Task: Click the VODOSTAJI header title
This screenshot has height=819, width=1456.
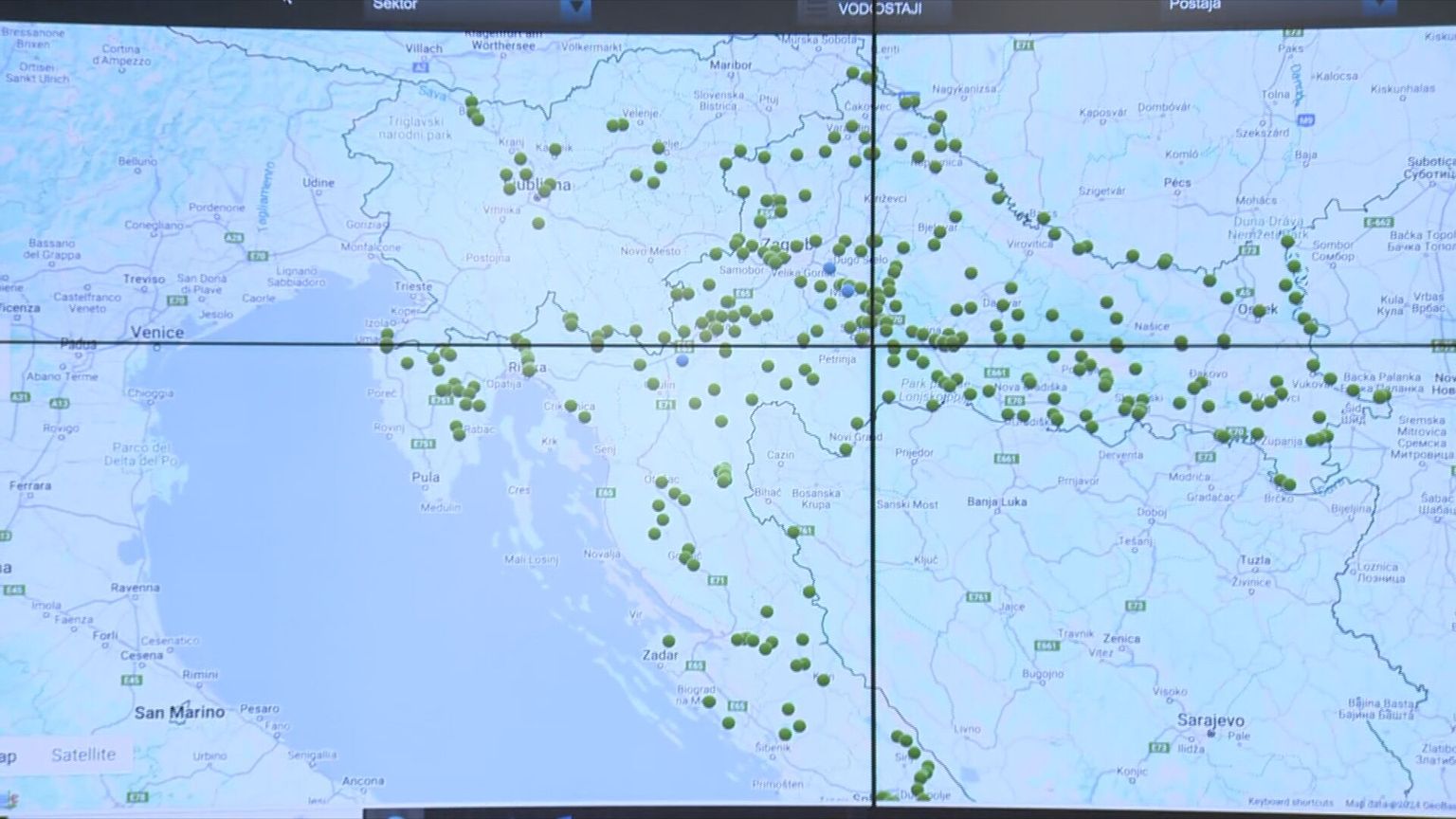Action: tap(880, 9)
